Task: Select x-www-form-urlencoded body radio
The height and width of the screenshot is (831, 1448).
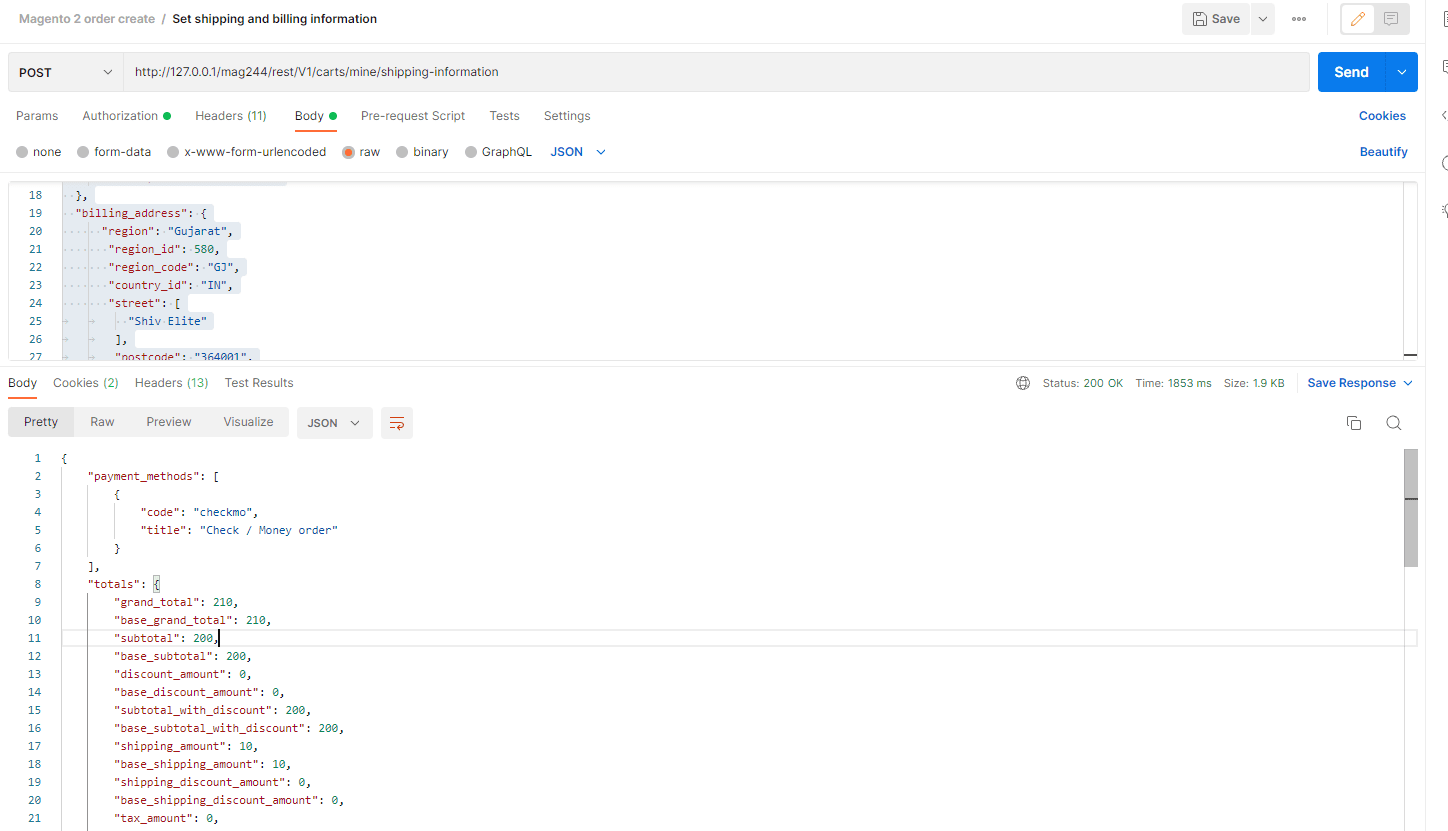Action: coord(173,152)
